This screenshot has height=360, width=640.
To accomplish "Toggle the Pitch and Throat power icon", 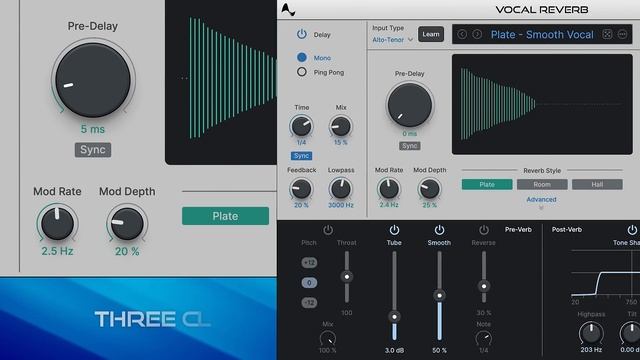I will click(328, 230).
